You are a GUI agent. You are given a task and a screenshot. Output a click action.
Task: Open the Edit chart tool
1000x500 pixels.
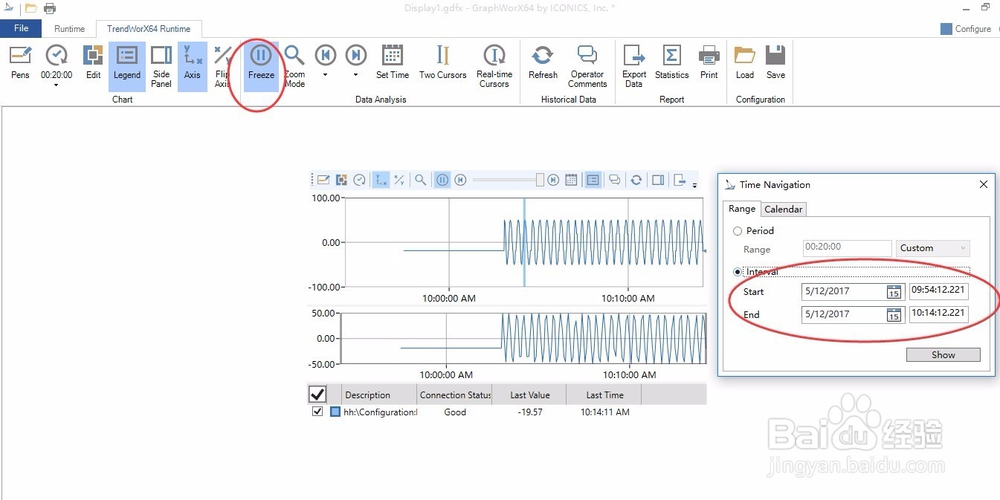[93, 62]
